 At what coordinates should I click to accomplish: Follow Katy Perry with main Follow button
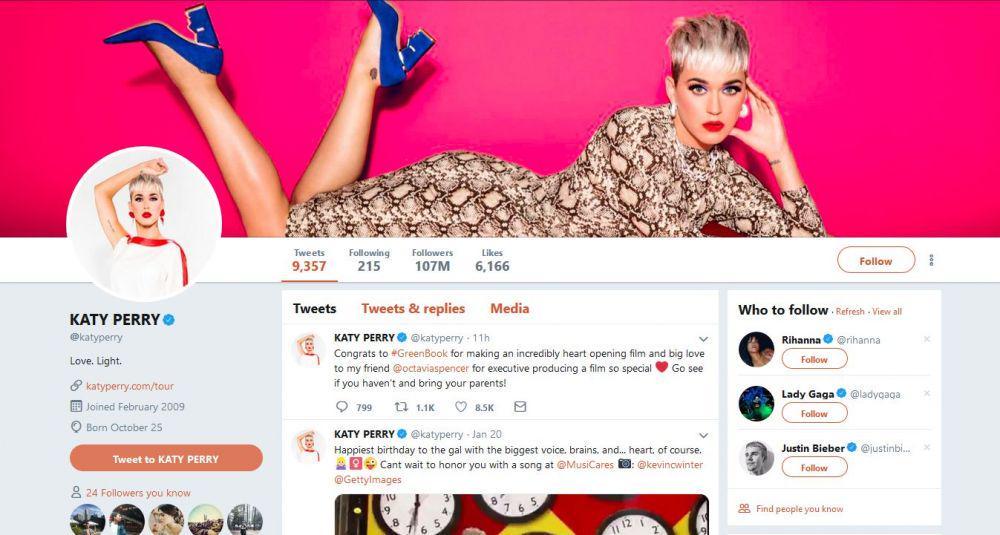pyautogui.click(x=876, y=260)
